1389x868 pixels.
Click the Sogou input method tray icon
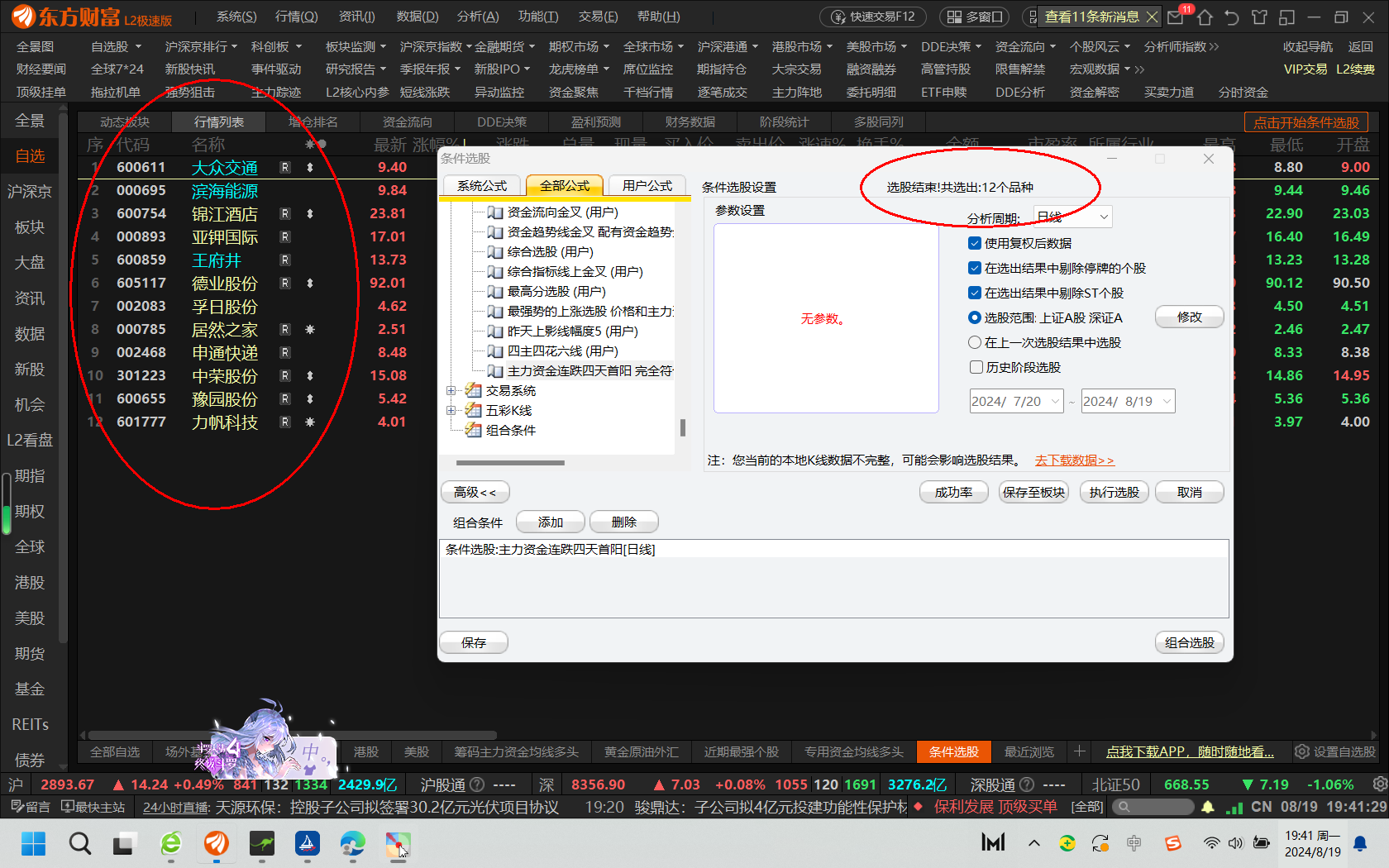pyautogui.click(x=1172, y=843)
